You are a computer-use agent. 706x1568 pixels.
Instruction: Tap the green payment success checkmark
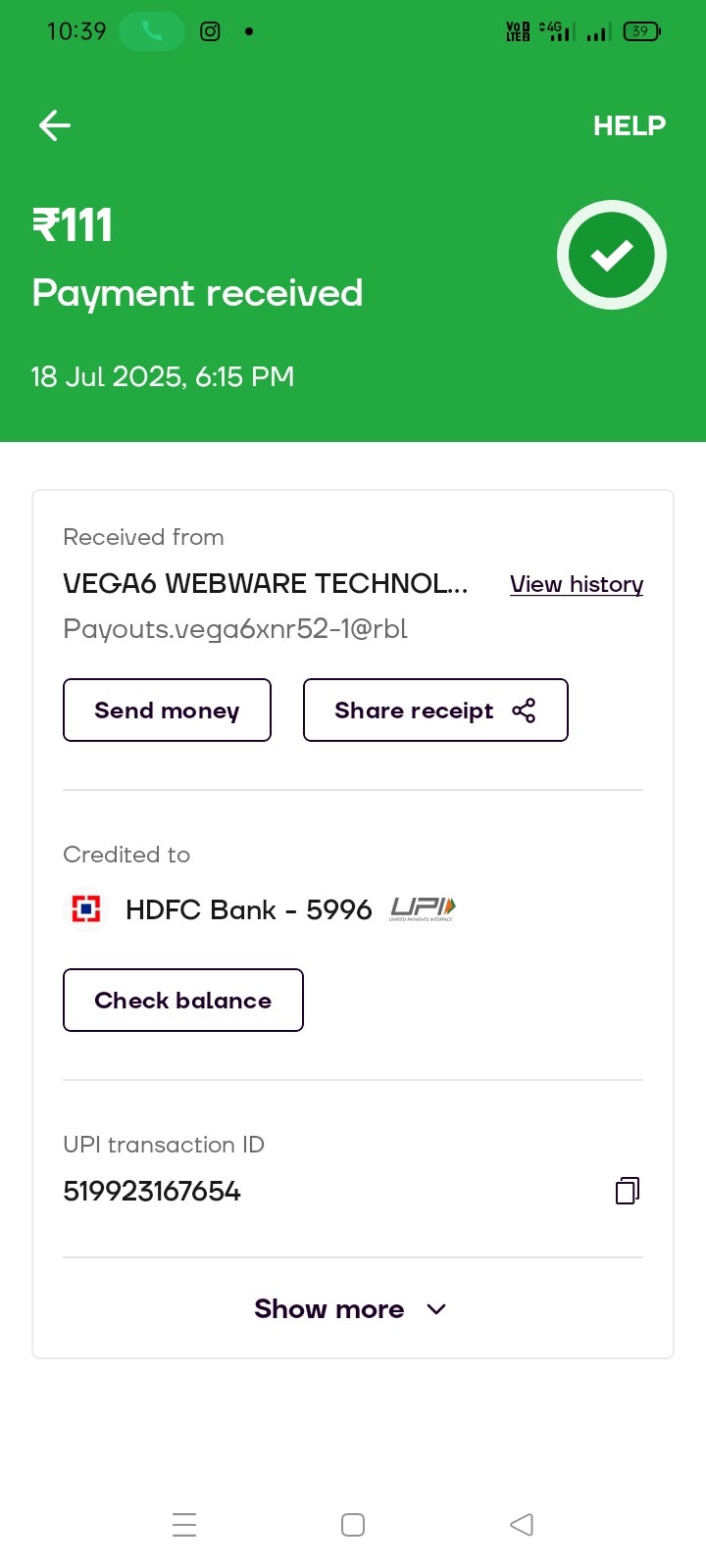click(612, 255)
